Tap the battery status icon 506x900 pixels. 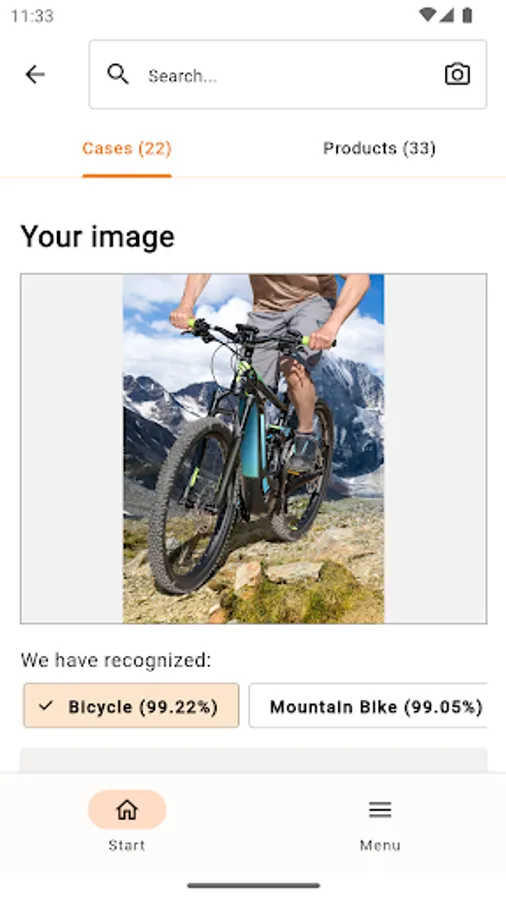coord(468,15)
